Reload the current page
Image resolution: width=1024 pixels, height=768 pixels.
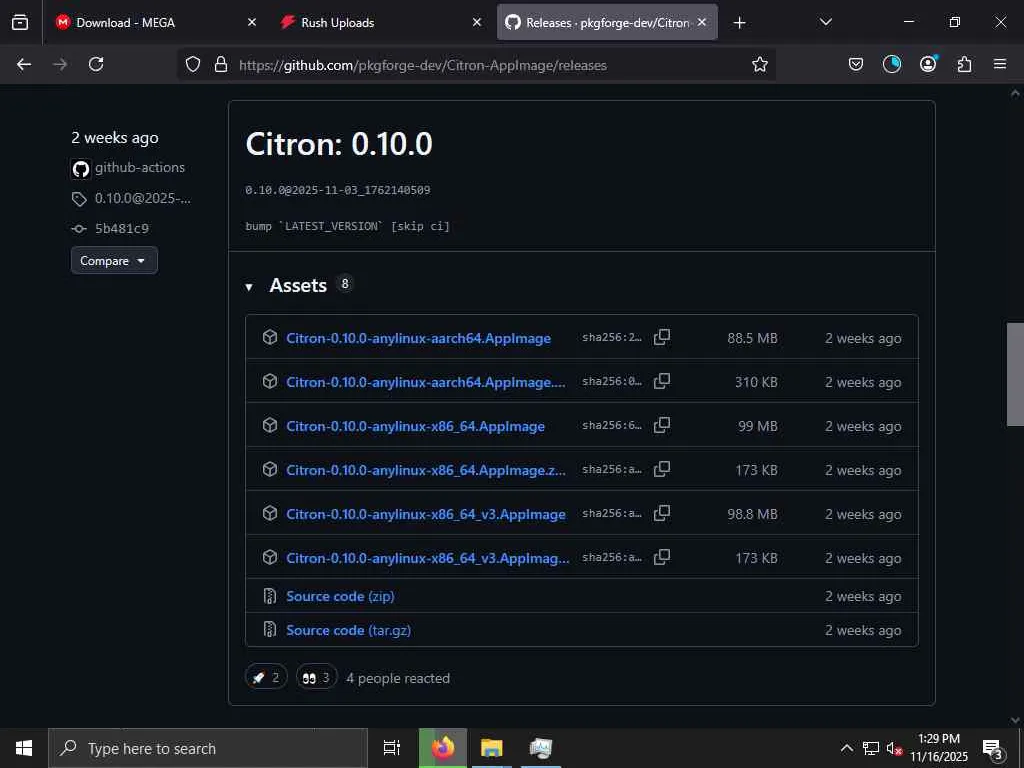pyautogui.click(x=96, y=65)
